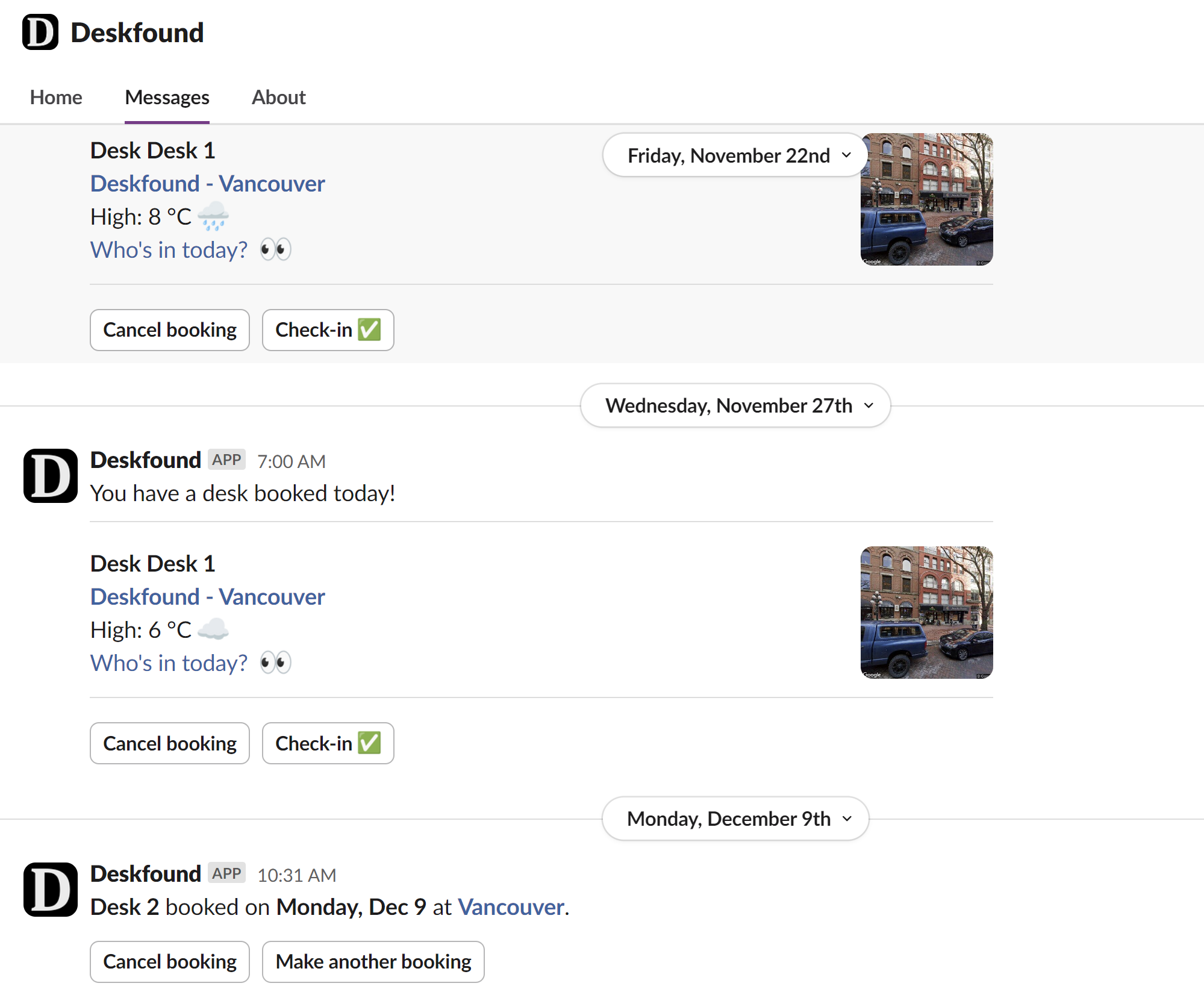
Task: Click Deskfound avatar on 10:31 AM message
Action: click(x=51, y=890)
